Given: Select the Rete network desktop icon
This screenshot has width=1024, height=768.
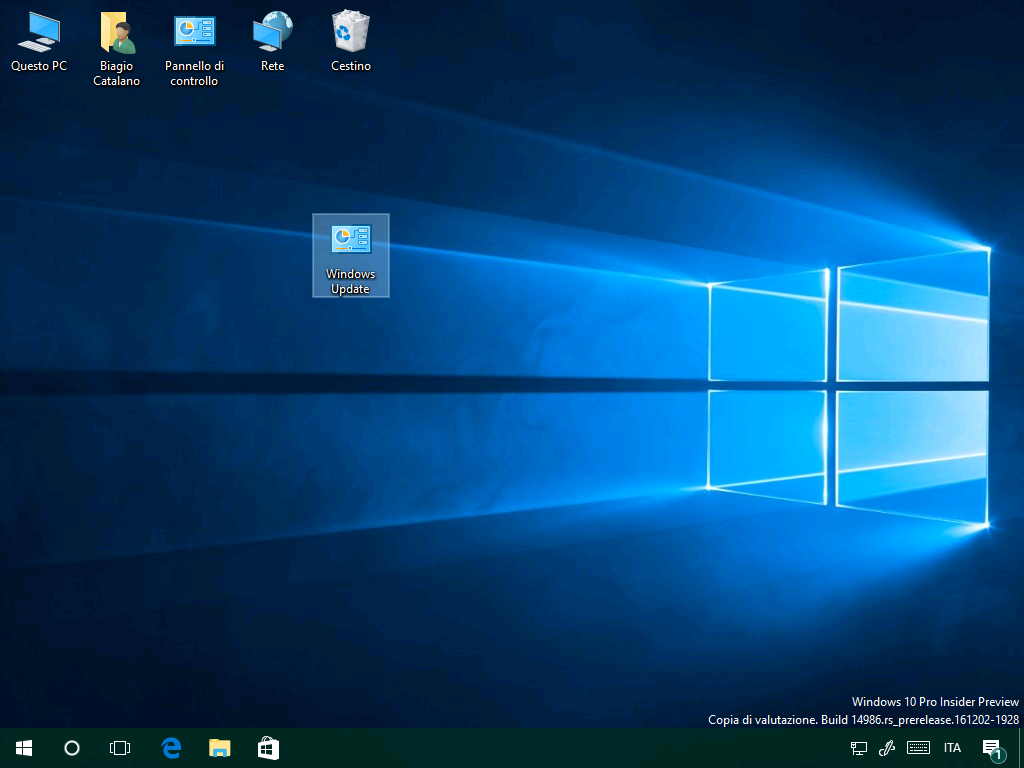Looking at the screenshot, I should 273,42.
